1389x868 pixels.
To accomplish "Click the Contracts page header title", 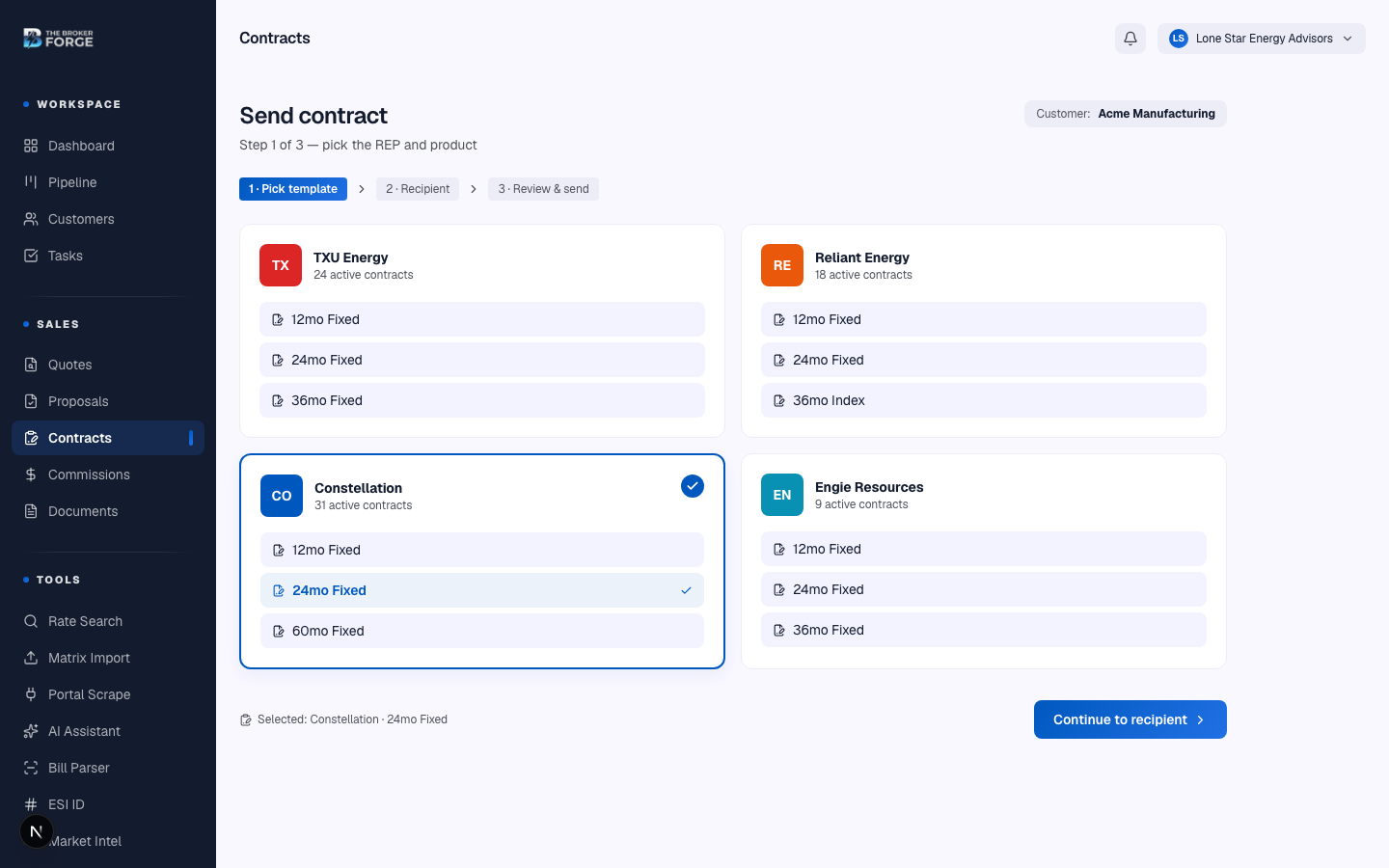I will pyautogui.click(x=275, y=39).
